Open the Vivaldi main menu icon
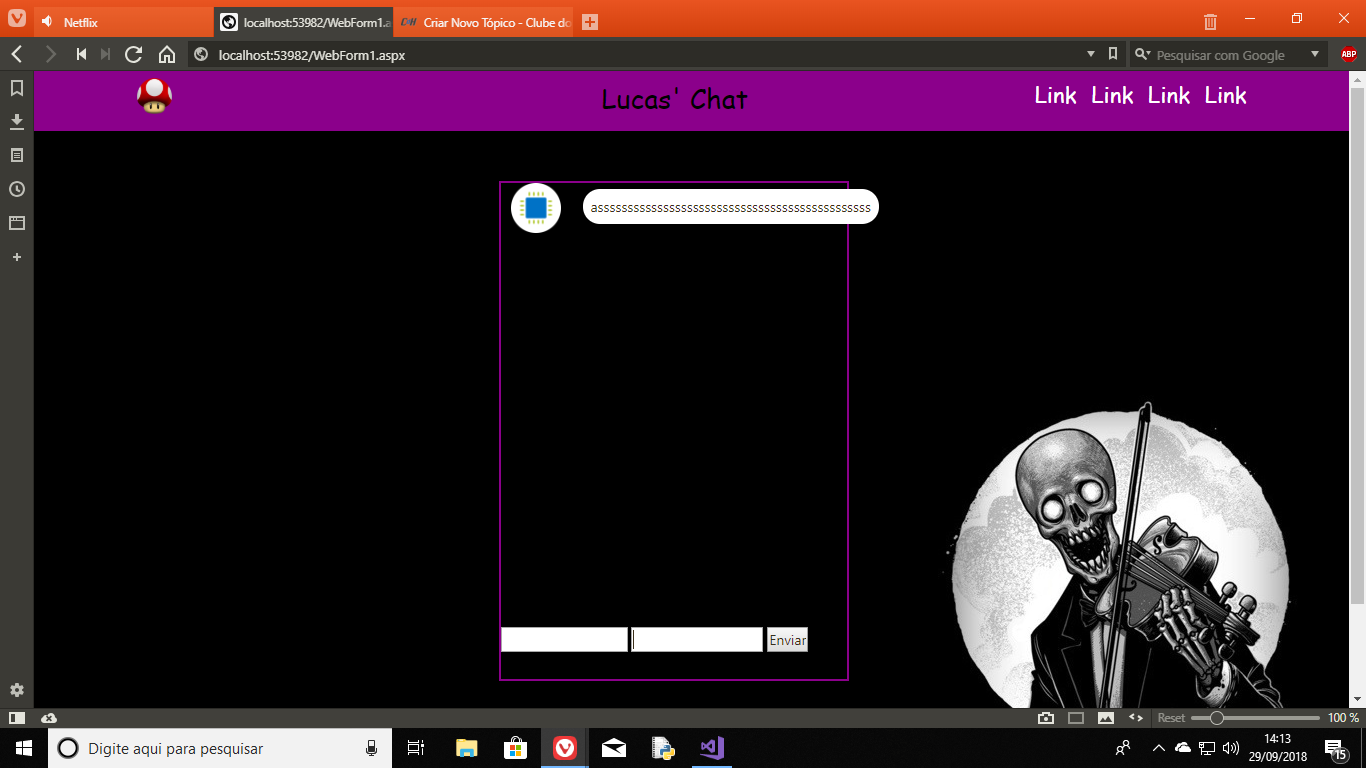 16,20
